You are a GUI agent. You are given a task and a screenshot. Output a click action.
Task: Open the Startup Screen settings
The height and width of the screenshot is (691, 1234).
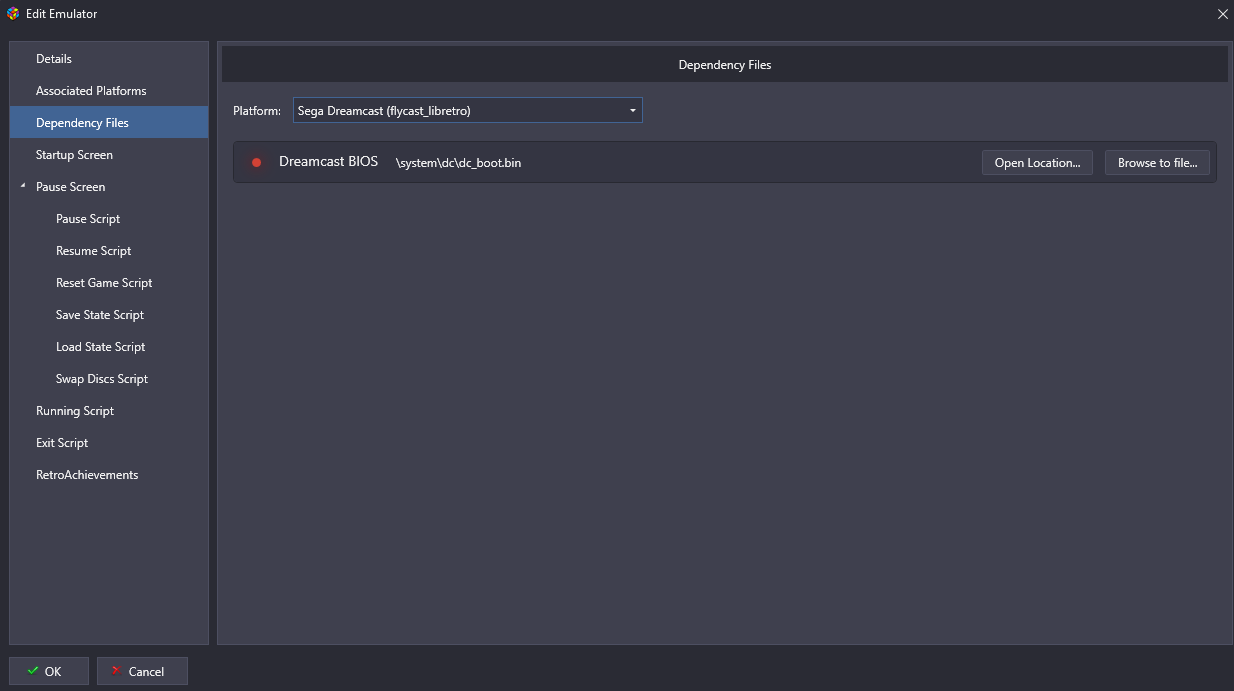[109, 155]
